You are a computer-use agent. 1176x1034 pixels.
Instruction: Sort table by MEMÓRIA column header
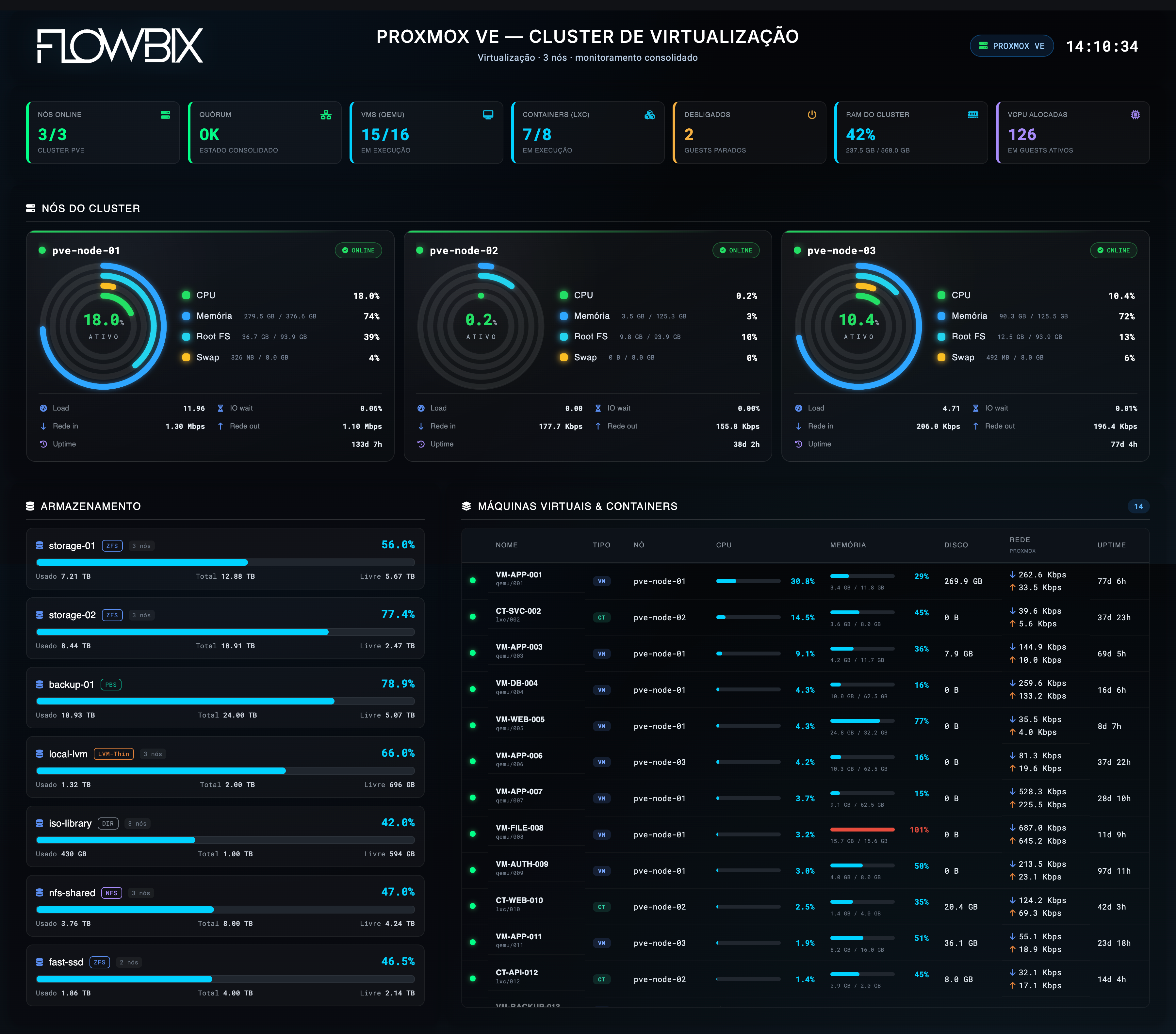tap(848, 545)
